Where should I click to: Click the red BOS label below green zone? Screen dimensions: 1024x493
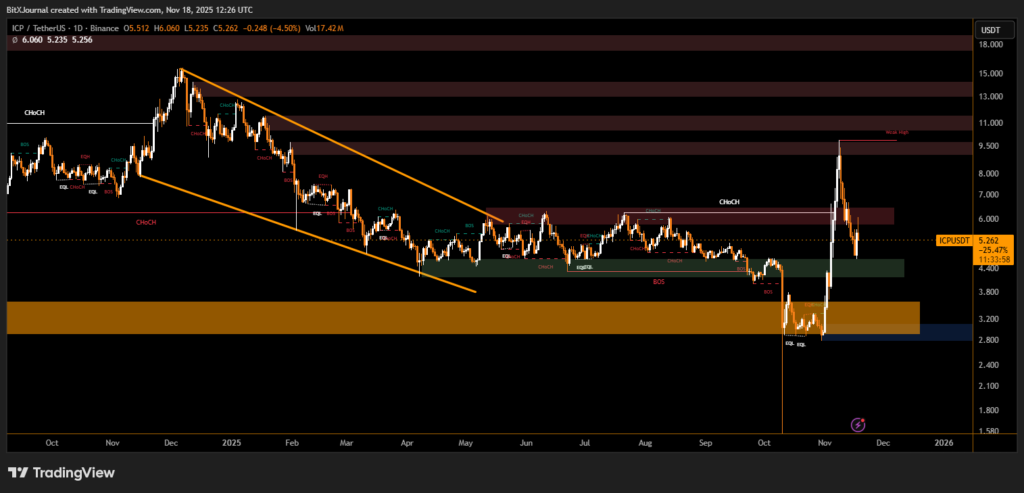click(x=658, y=283)
